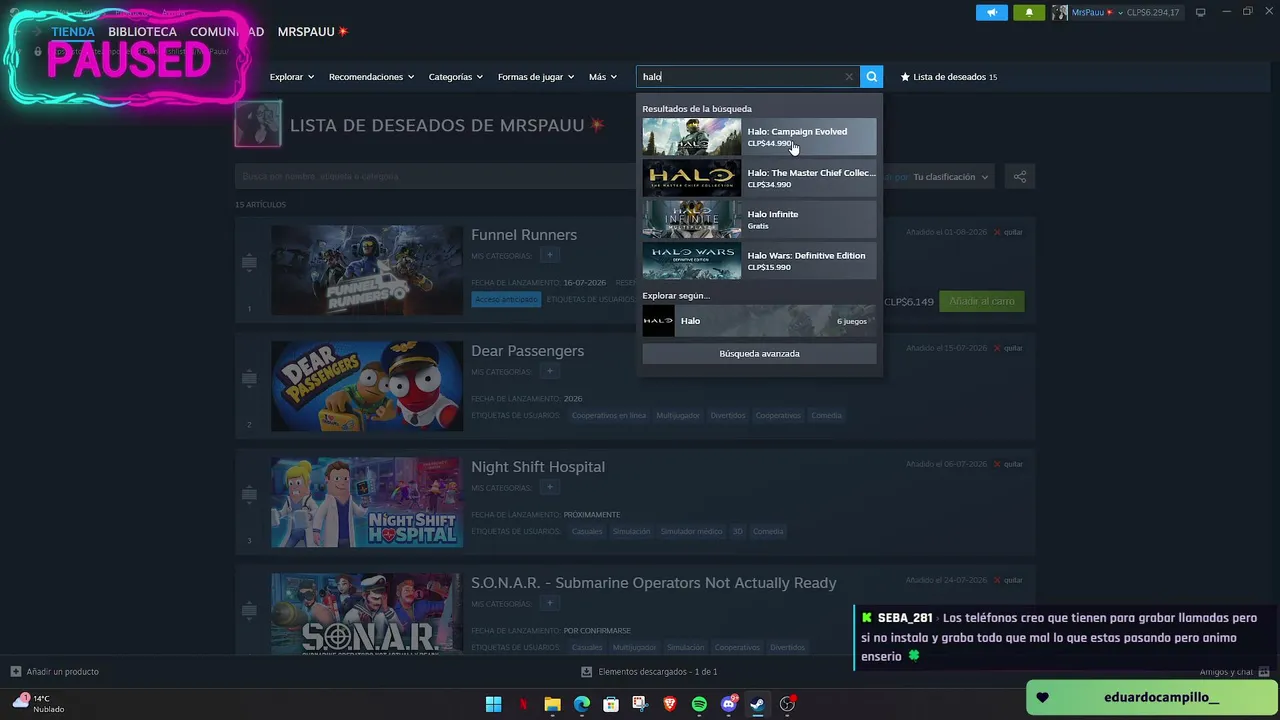Click the wishlist share icon

point(1020,177)
